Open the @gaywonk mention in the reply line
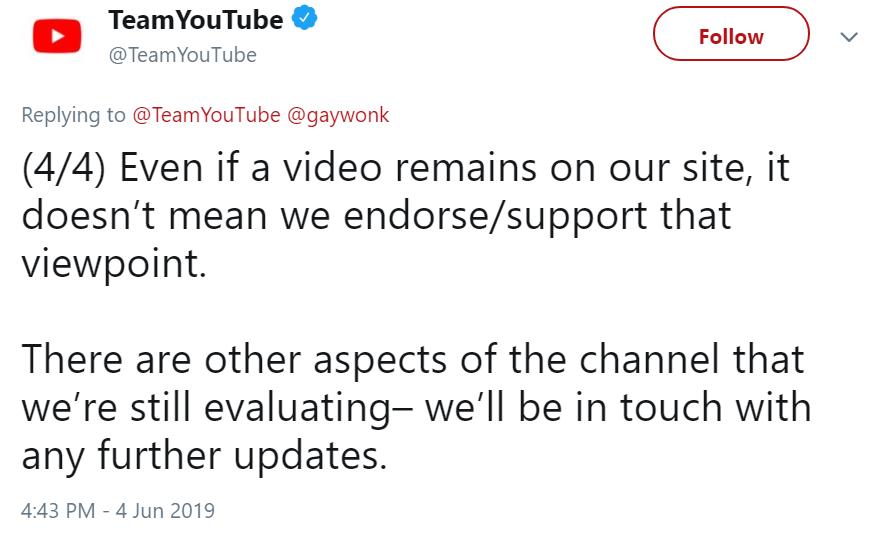 (338, 115)
